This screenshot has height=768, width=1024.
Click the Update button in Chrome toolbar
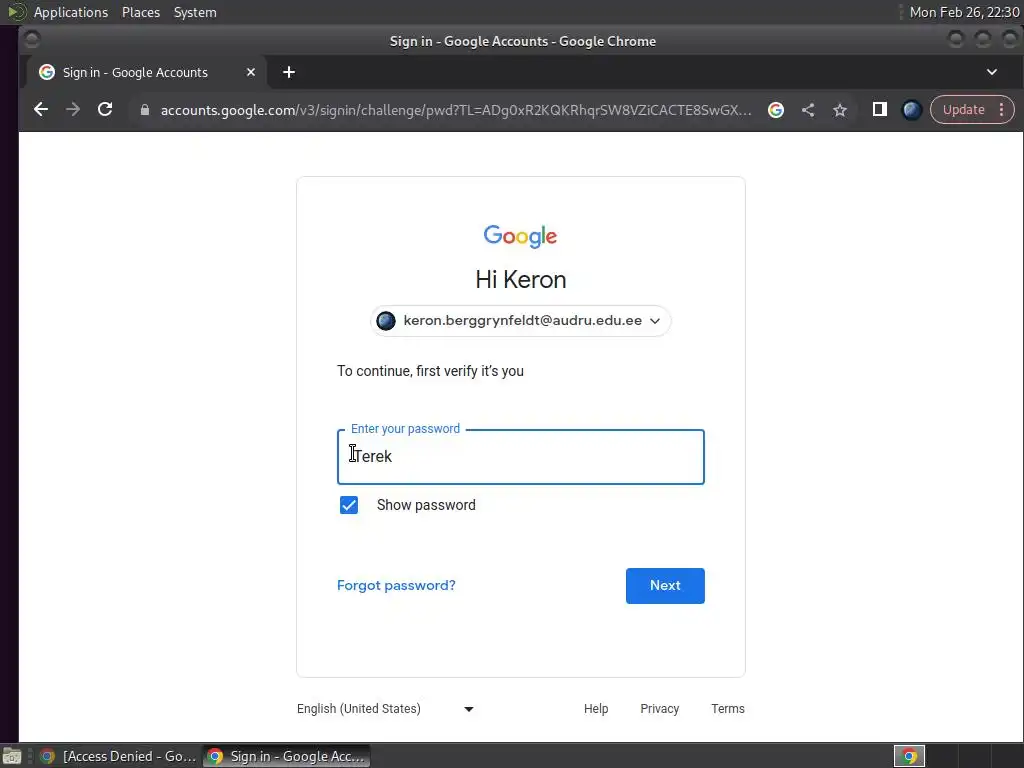(x=963, y=110)
